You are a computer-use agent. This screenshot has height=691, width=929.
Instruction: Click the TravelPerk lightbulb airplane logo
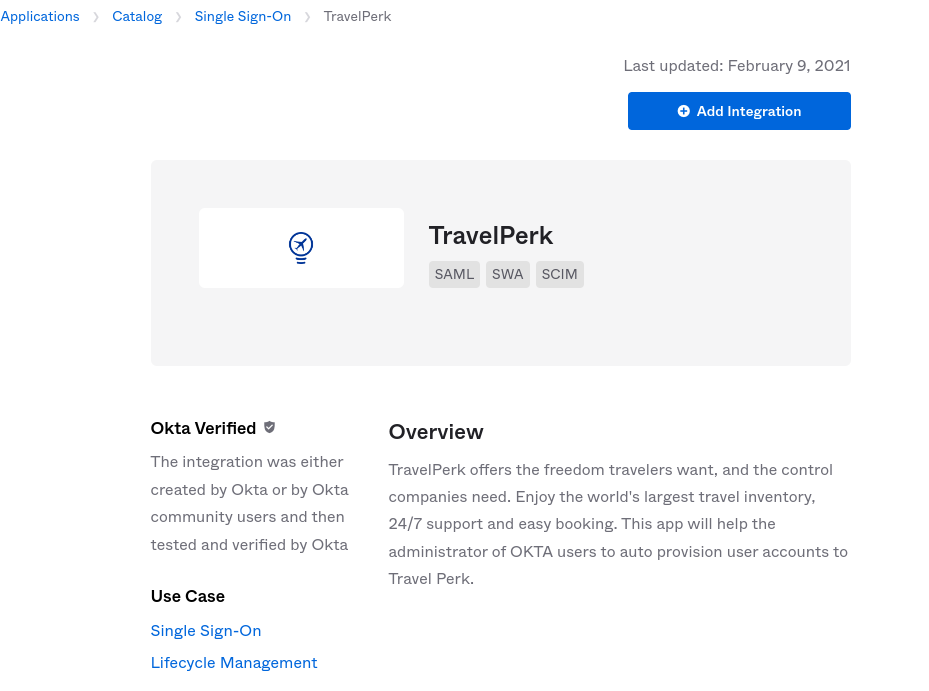pyautogui.click(x=301, y=248)
